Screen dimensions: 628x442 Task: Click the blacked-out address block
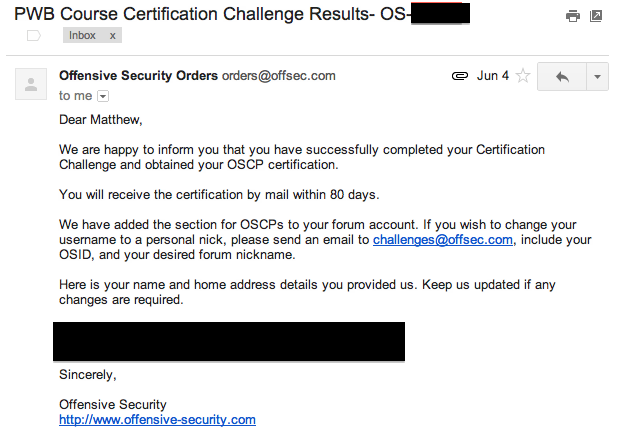[229, 341]
